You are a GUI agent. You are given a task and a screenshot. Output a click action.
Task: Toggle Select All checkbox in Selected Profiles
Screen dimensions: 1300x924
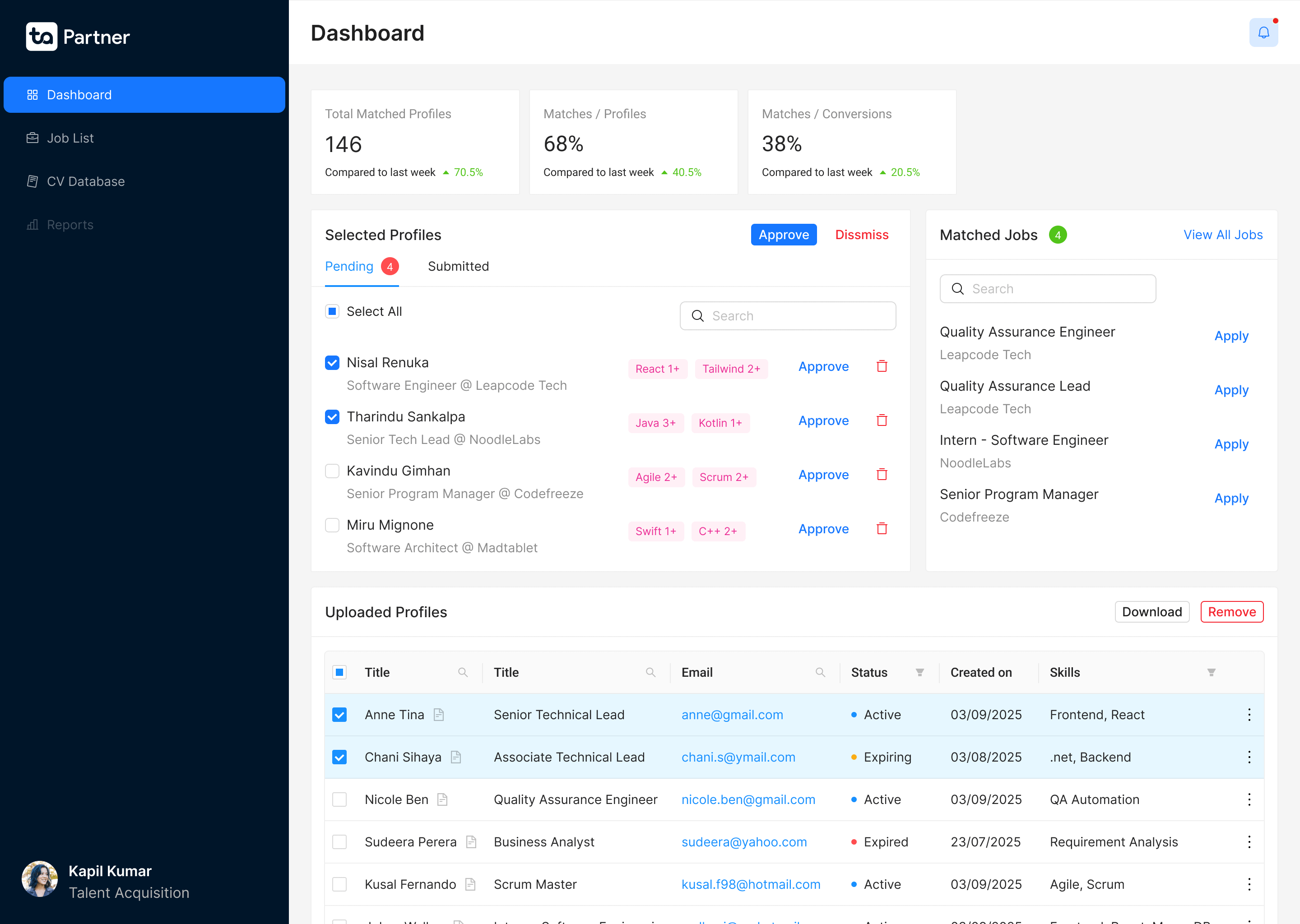pos(332,311)
